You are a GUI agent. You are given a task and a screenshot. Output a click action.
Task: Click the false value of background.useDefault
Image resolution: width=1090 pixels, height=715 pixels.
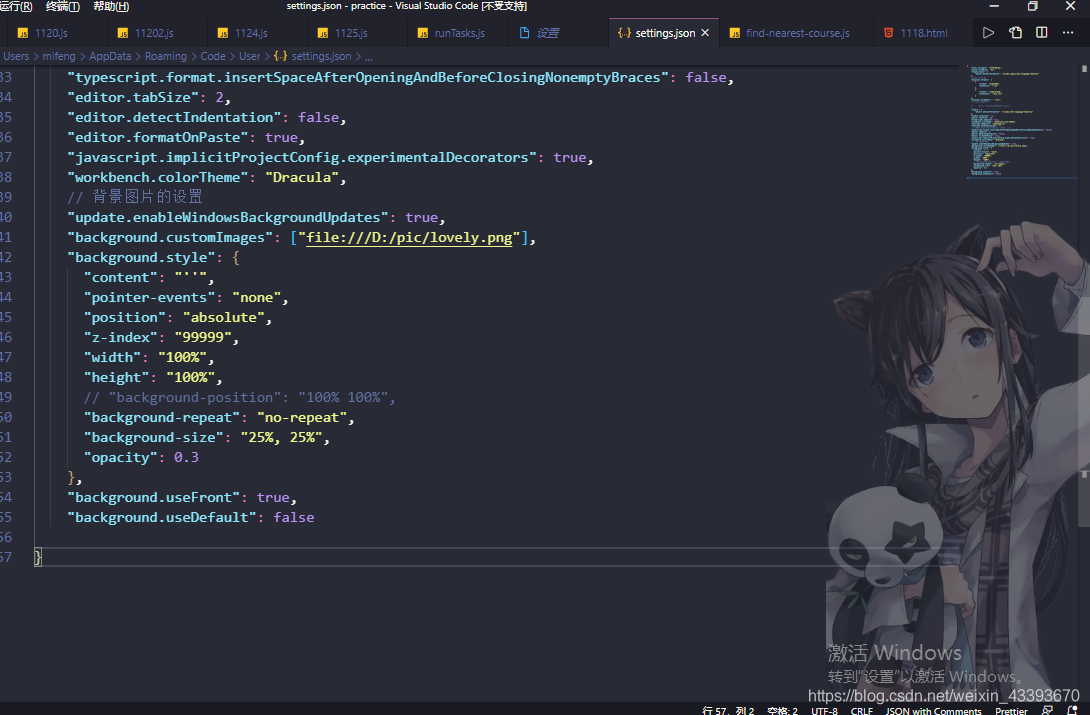[x=293, y=518]
